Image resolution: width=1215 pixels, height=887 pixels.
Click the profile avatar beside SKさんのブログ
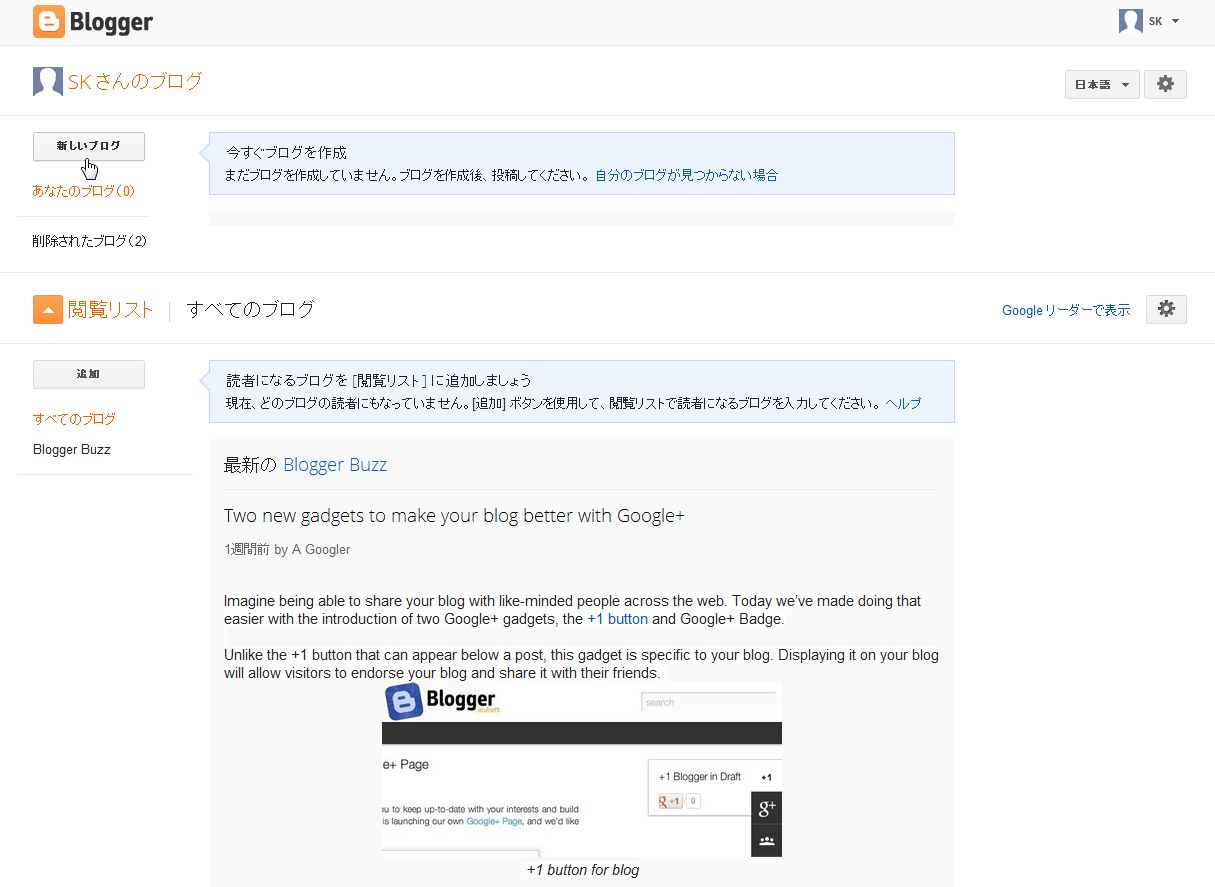pos(48,82)
